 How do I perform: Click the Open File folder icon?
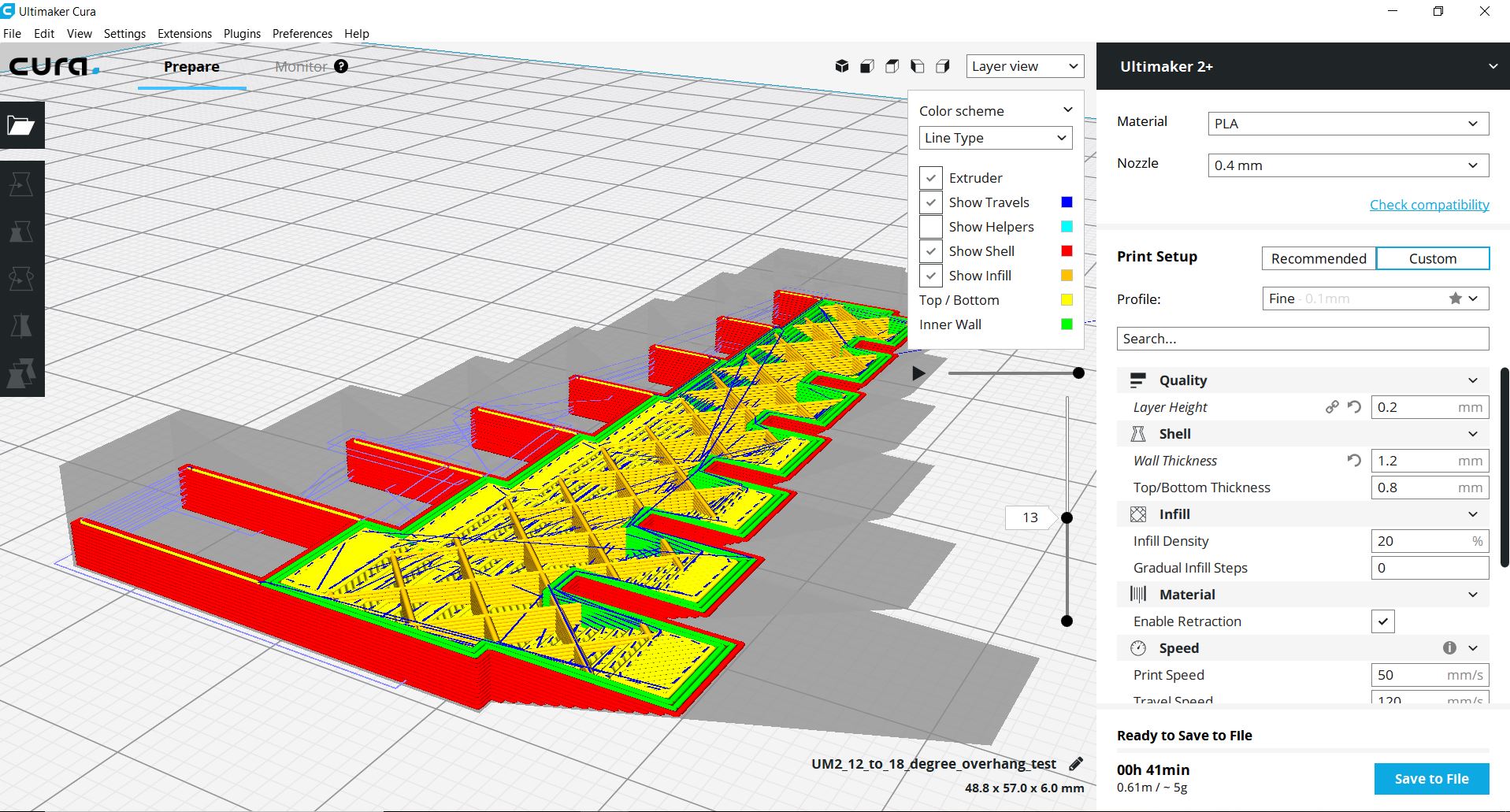[21, 124]
